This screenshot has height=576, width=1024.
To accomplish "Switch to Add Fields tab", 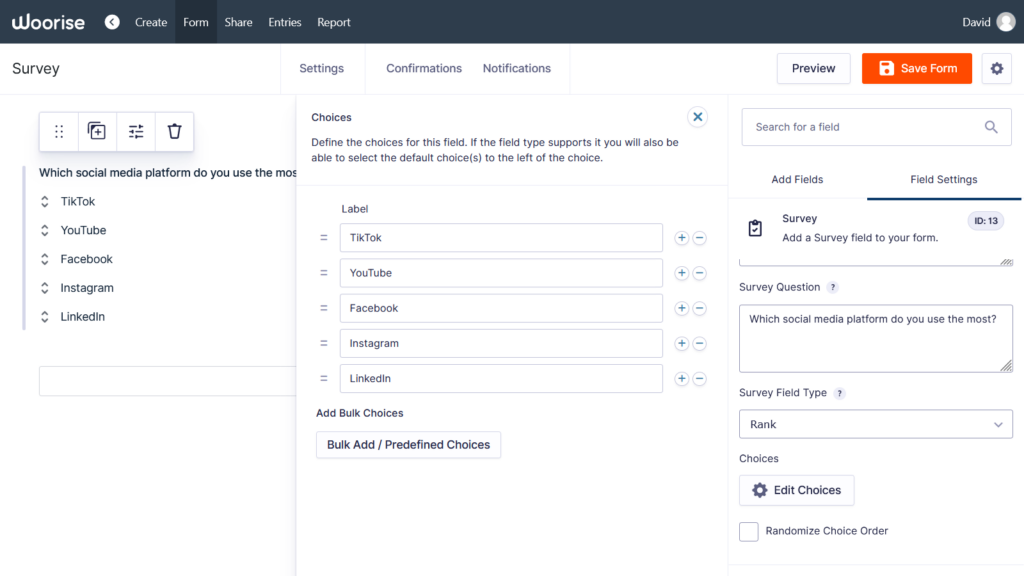I will click(797, 180).
